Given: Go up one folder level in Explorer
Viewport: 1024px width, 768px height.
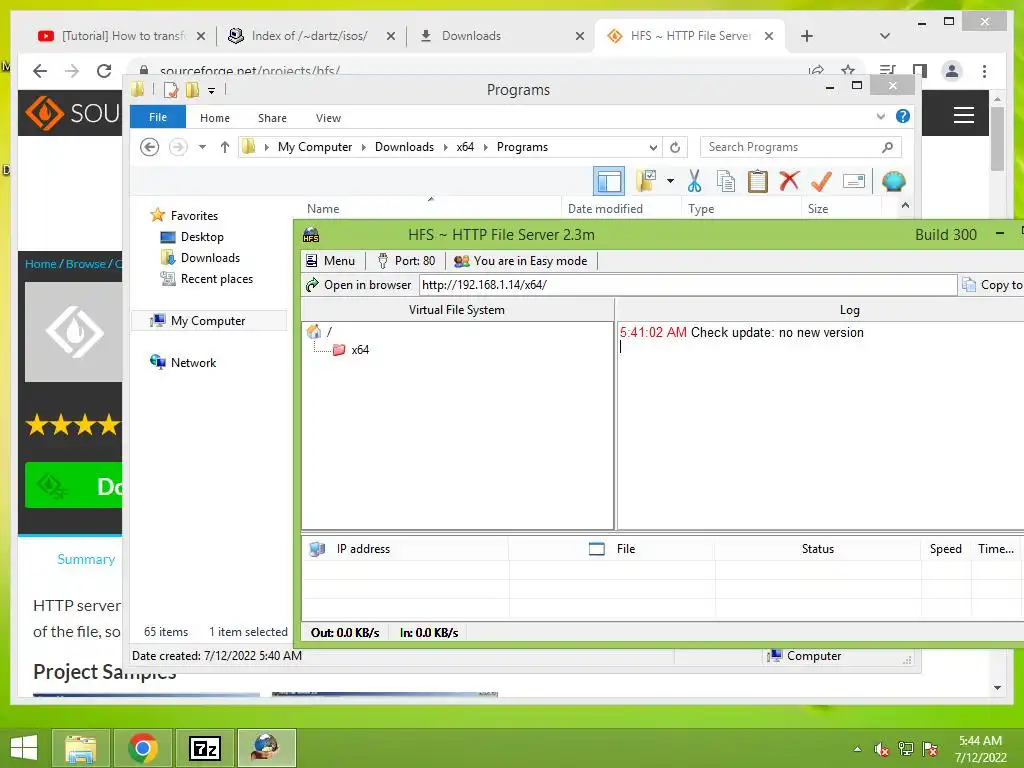Looking at the screenshot, I should pyautogui.click(x=225, y=147).
